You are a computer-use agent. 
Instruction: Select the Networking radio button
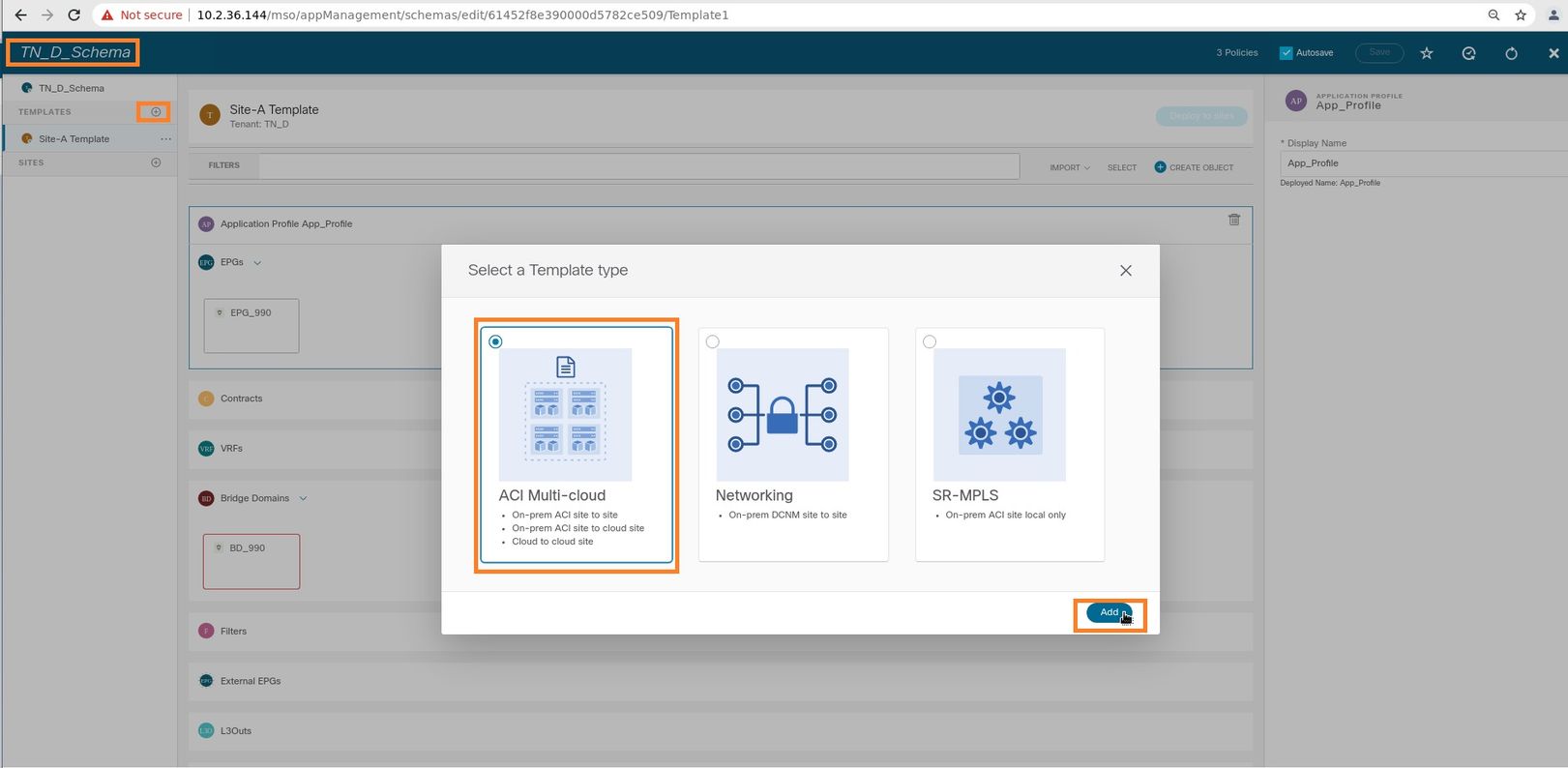(713, 341)
